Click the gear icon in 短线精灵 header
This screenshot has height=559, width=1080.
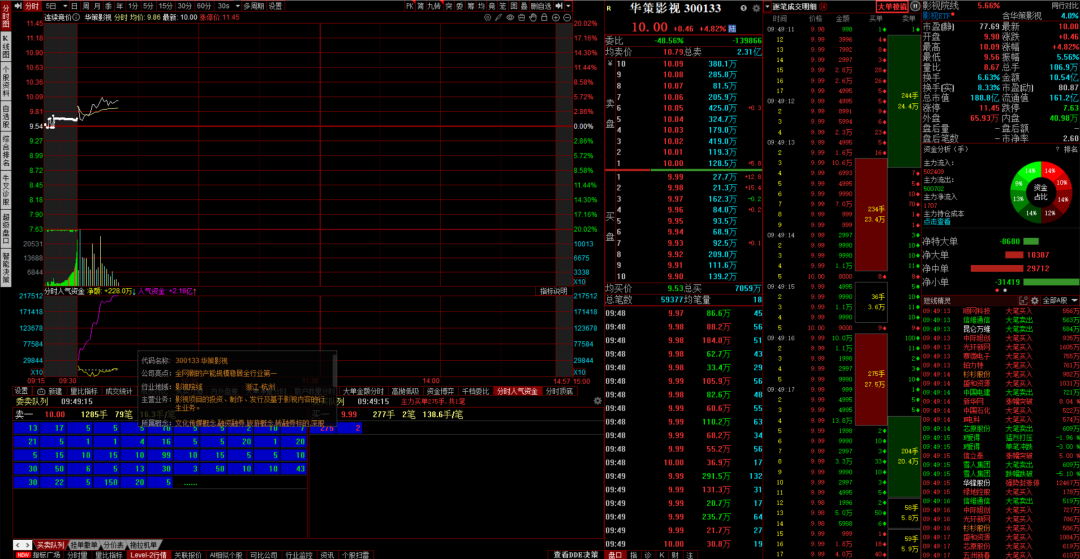[1035, 301]
